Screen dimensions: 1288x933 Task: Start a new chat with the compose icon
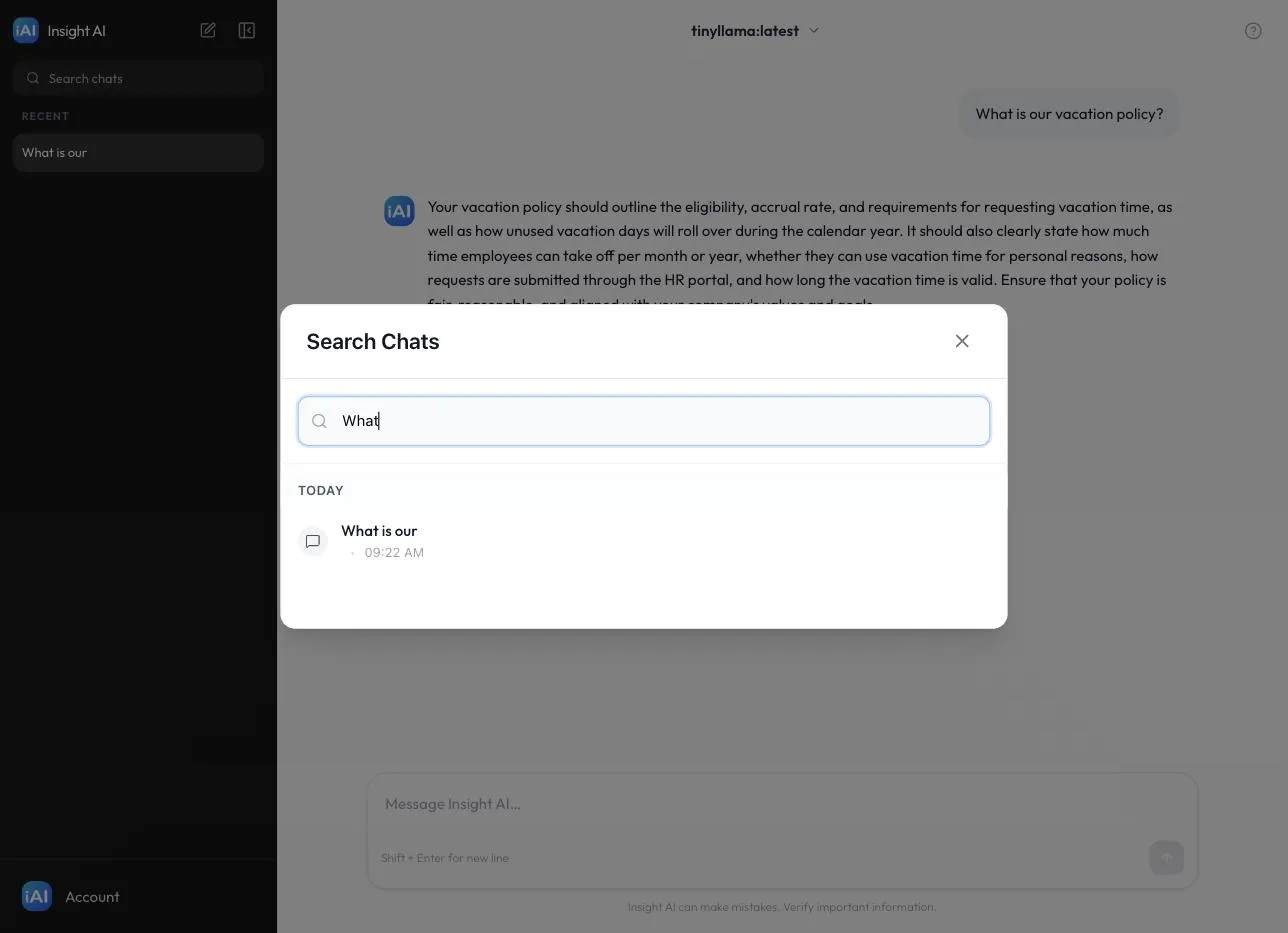(208, 30)
